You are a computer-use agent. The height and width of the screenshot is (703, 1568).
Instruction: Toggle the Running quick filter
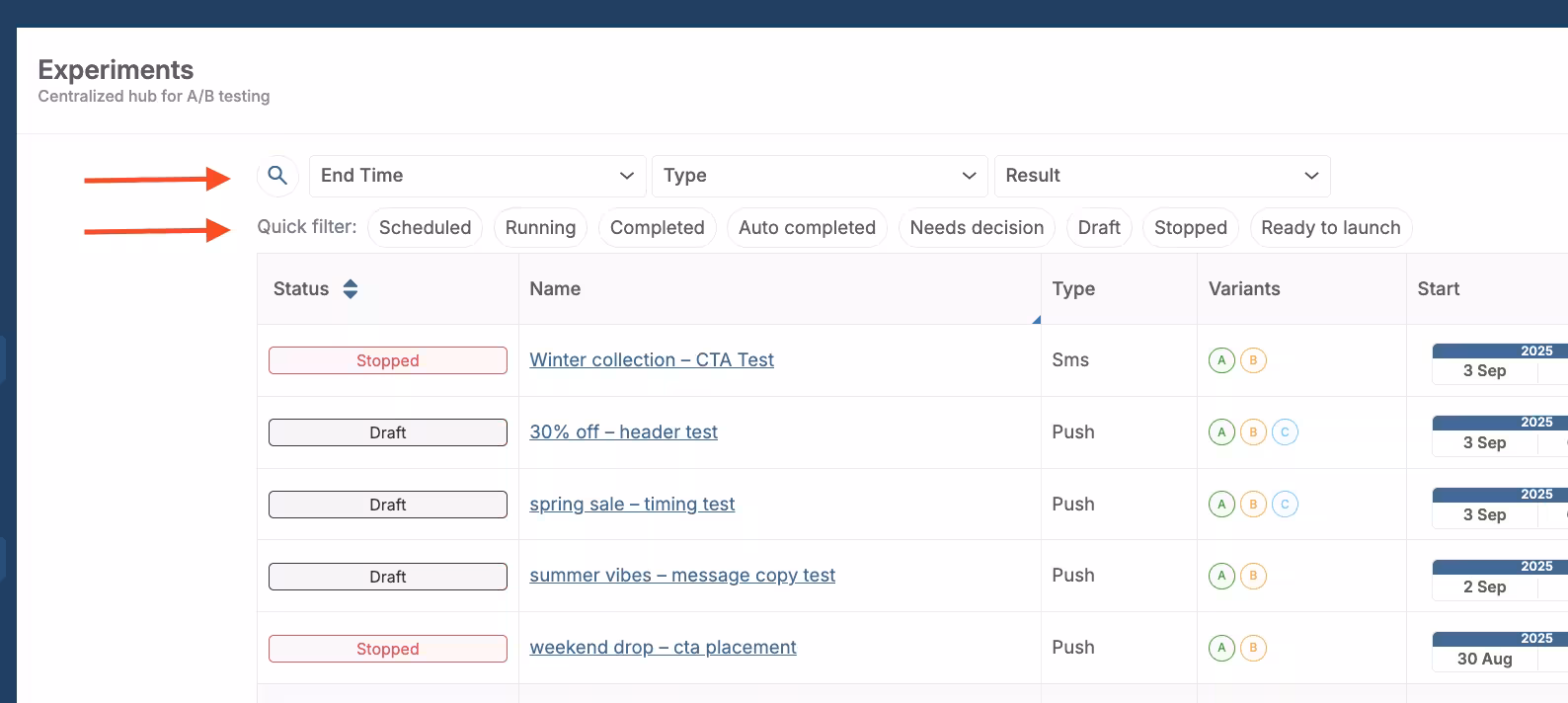pyautogui.click(x=540, y=228)
